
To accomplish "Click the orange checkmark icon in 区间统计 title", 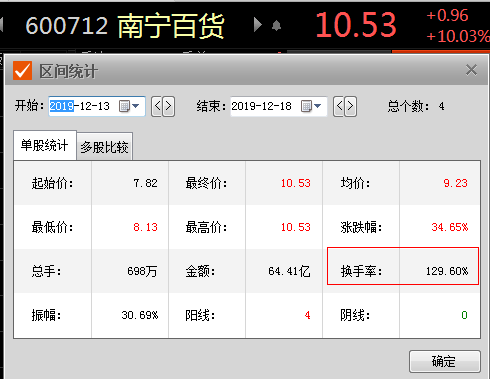I will 22,71.
